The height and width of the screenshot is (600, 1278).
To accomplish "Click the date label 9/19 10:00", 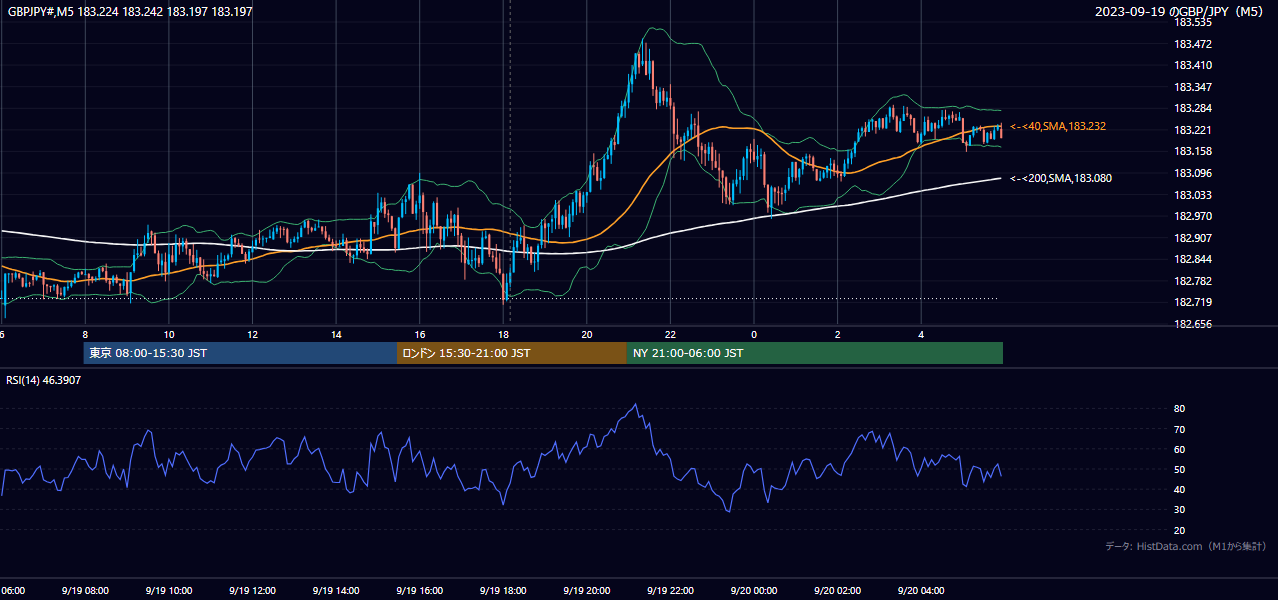I will point(167,591).
